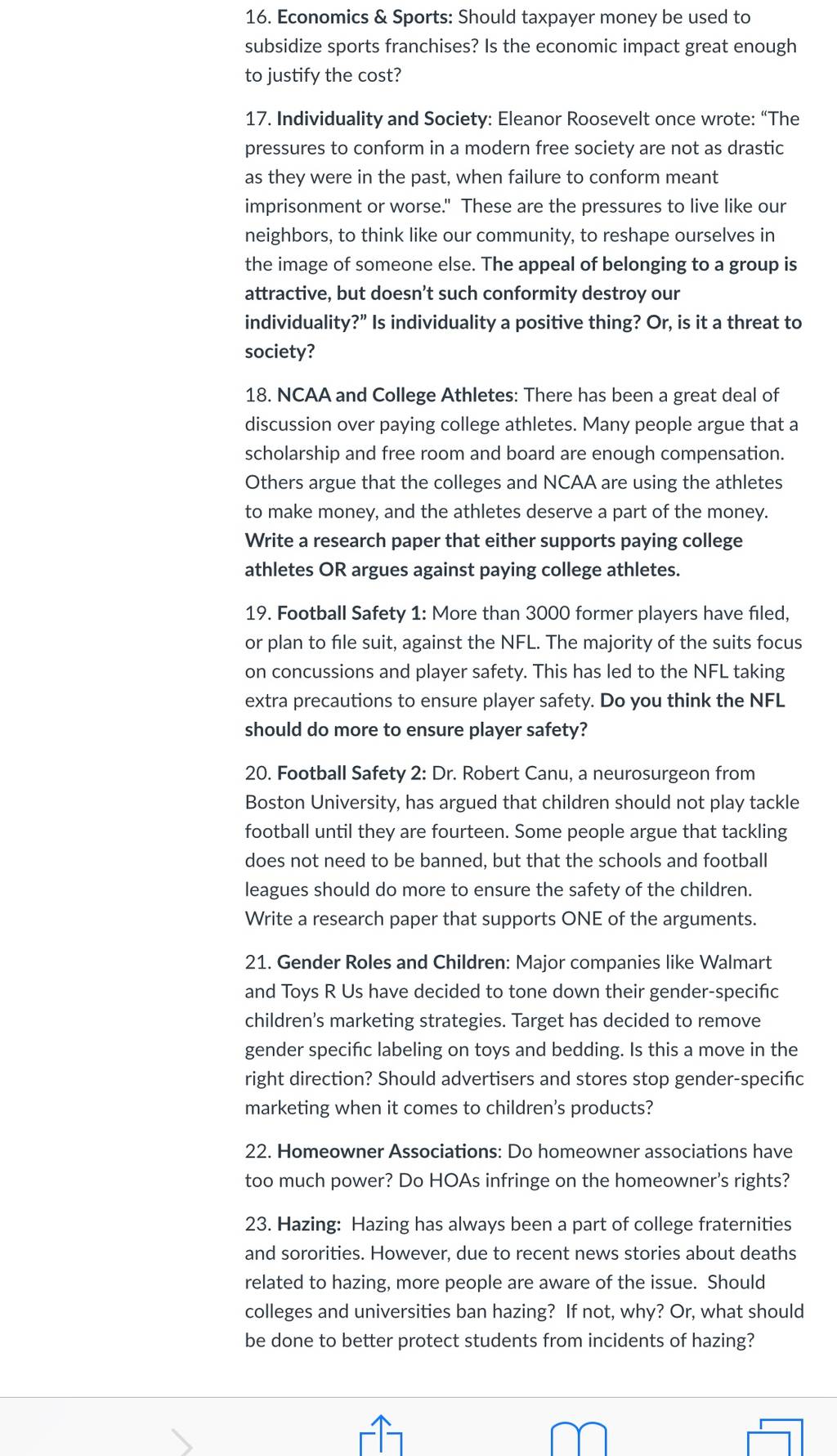Open the Bookmarks book icon

coord(579,1439)
